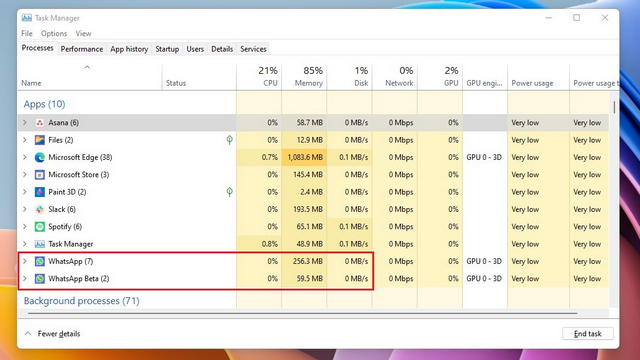
Task: Expand the Microsoft Store (3) group
Action: [25, 175]
